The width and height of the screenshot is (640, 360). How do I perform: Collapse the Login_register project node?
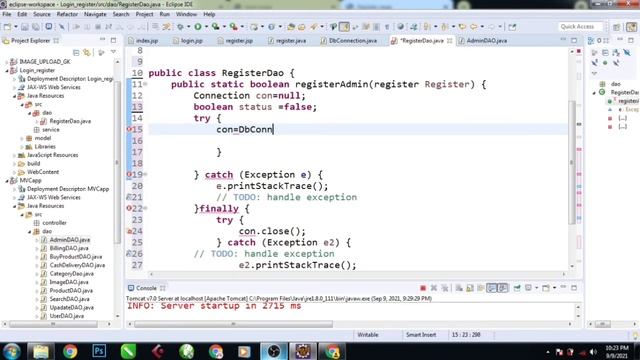pyautogui.click(x=7, y=70)
